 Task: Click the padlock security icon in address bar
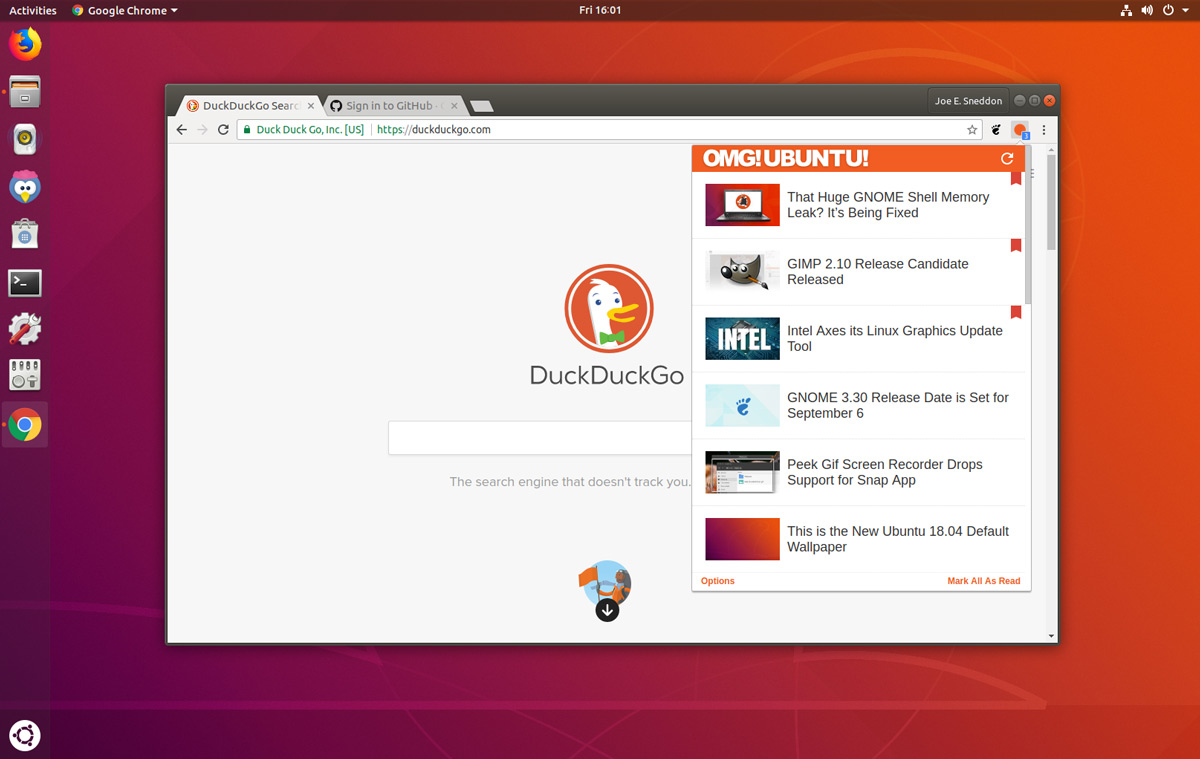tap(246, 129)
